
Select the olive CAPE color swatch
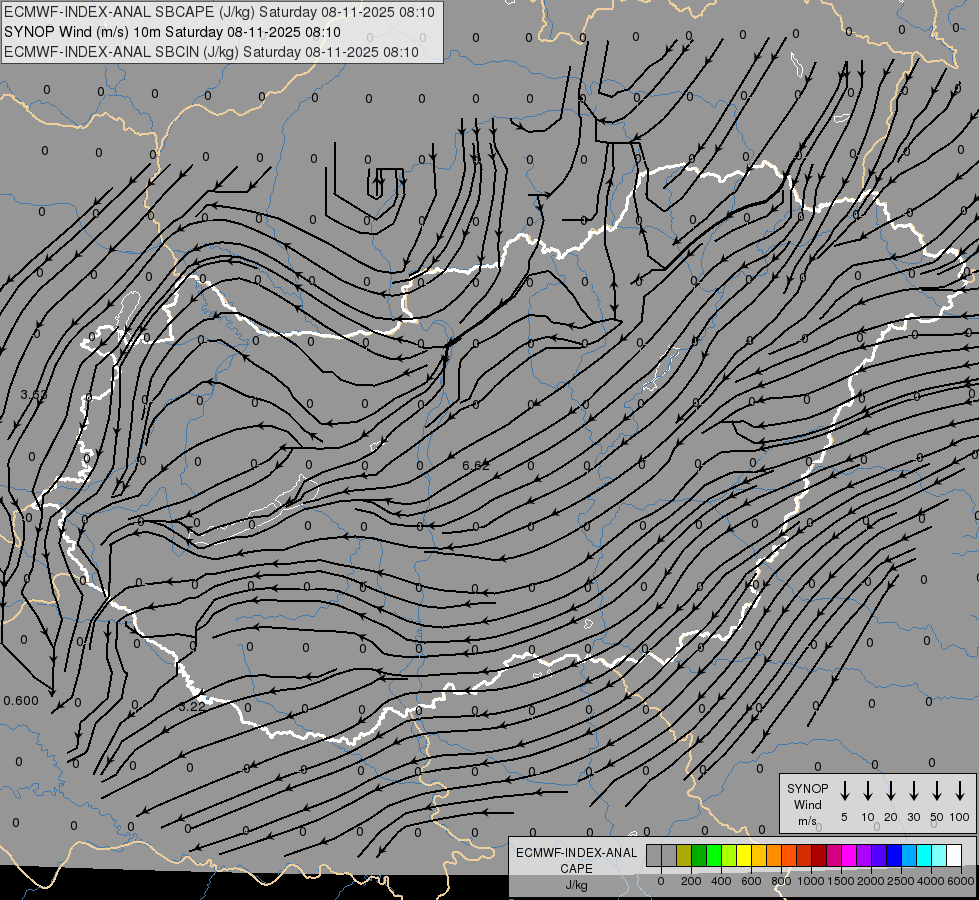[x=684, y=855]
